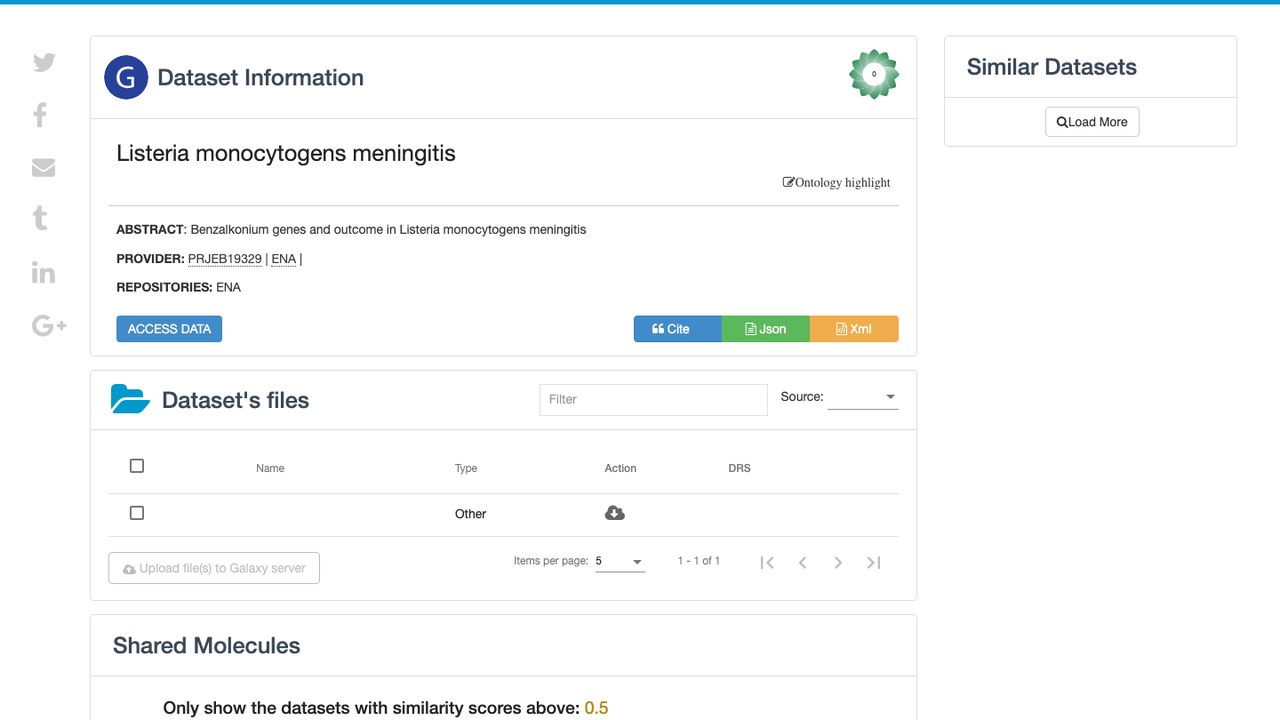Click the blue G dataset logo
Image resolution: width=1280 pixels, height=720 pixels.
[126, 77]
